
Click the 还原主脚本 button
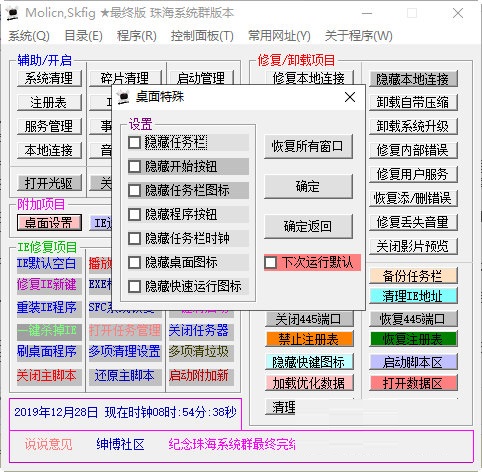click(125, 376)
